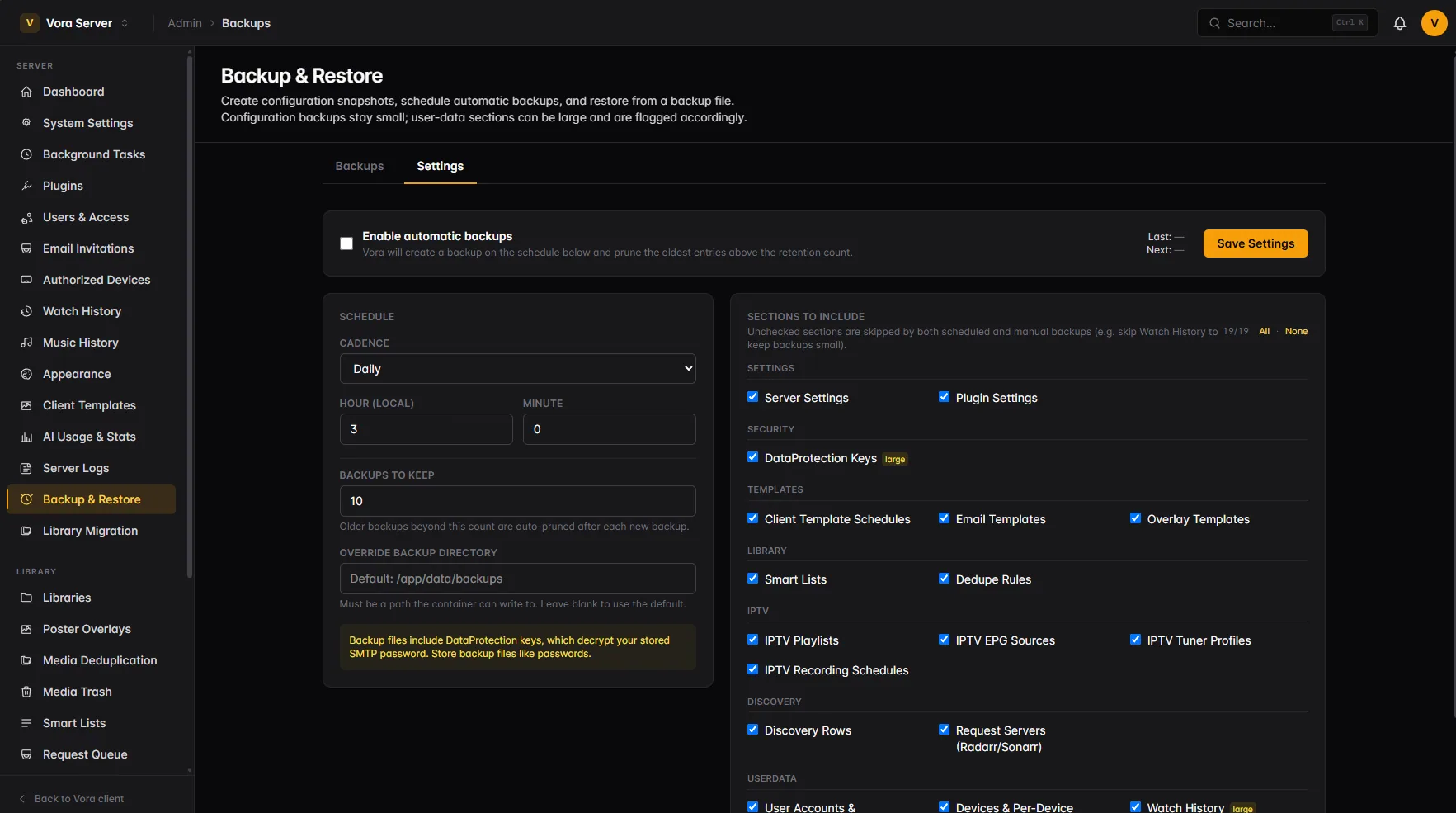Image resolution: width=1456 pixels, height=813 pixels.
Task: Toggle IPTV EPG Sources checkbox
Action: [945, 640]
